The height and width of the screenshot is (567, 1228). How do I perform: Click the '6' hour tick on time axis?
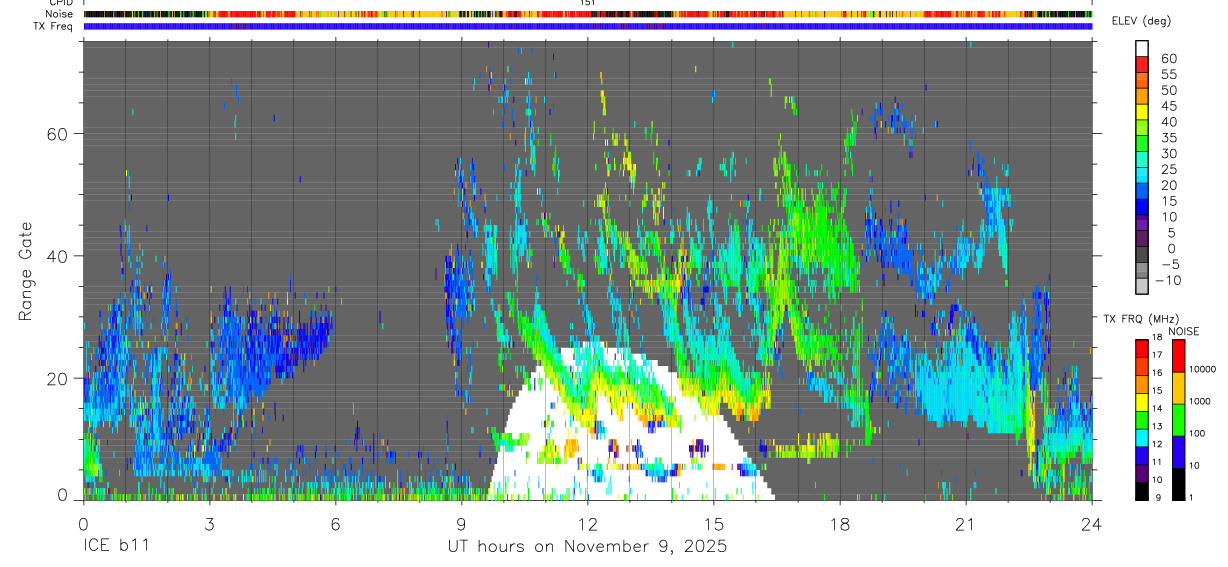point(336,525)
